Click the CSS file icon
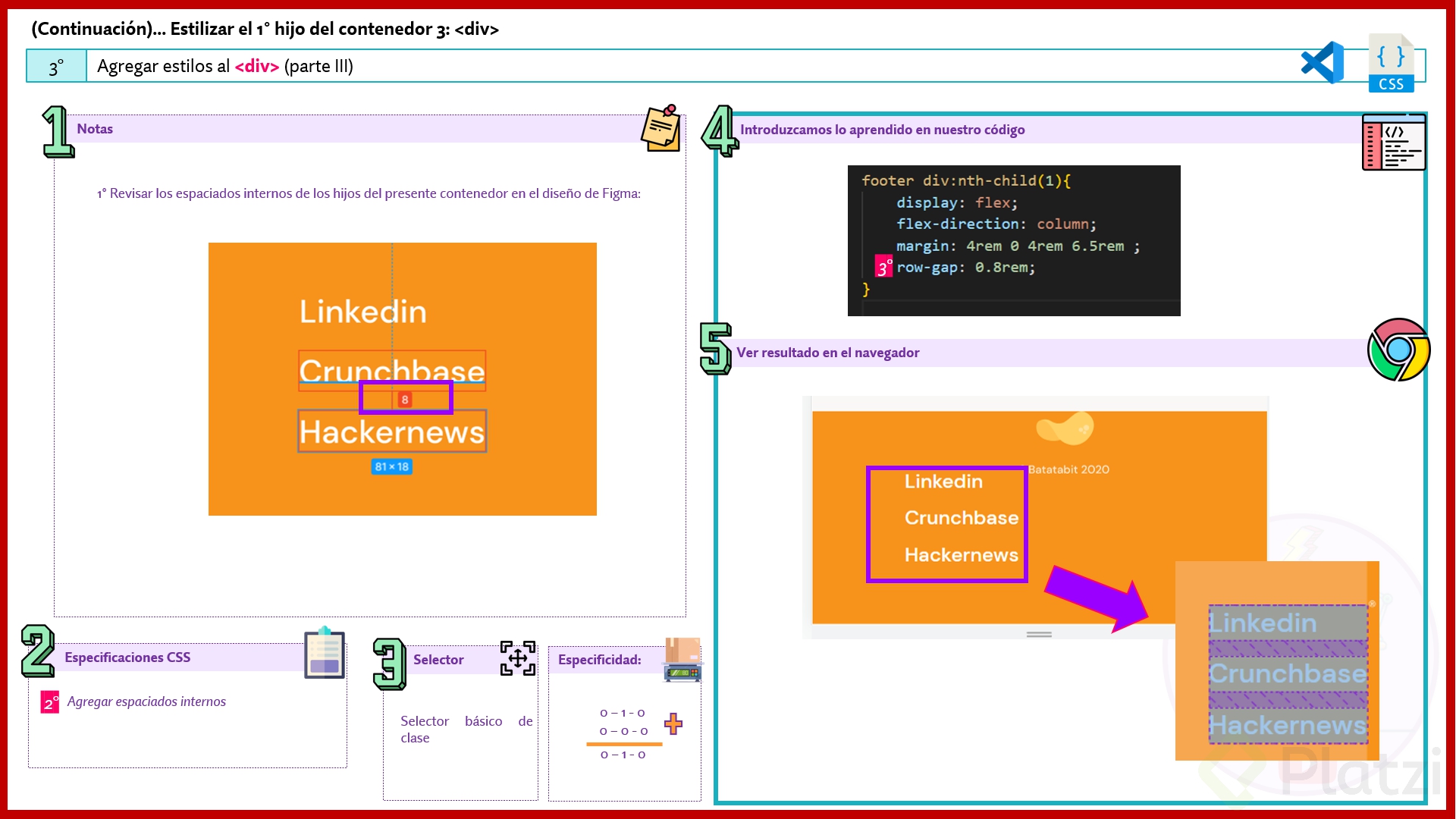The image size is (1456, 819). [1392, 63]
